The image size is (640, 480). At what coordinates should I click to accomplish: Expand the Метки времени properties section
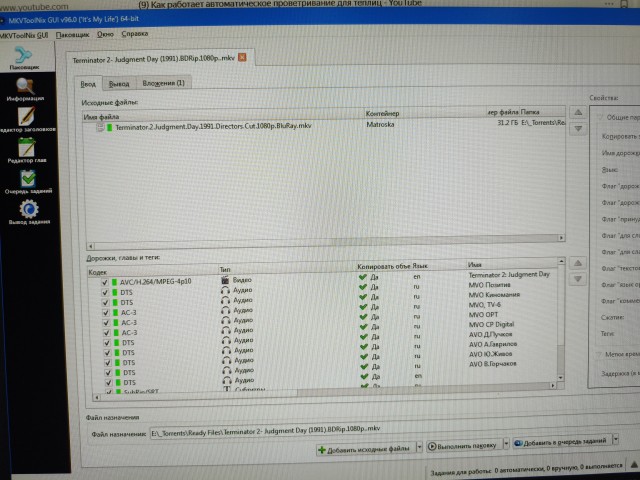tap(599, 354)
